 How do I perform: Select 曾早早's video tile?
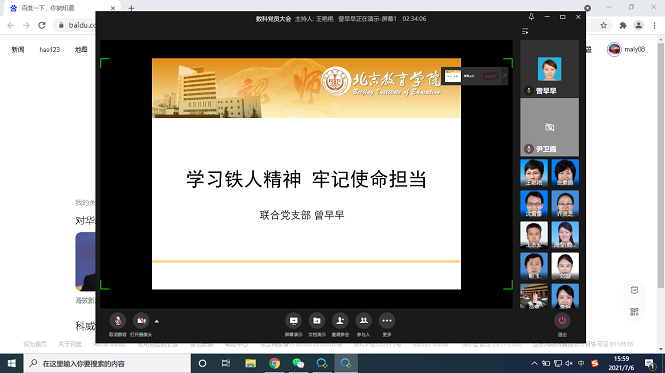click(549, 68)
